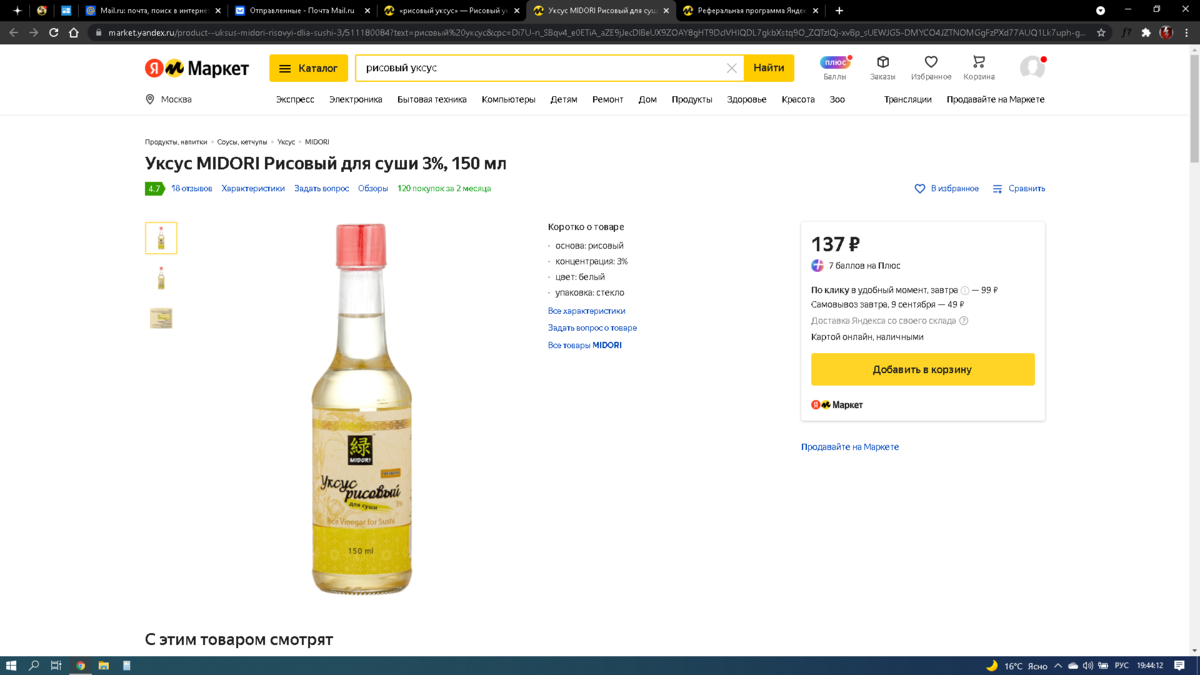This screenshot has width=1200, height=675.
Task: Select first product thumbnail image
Action: coord(161,238)
